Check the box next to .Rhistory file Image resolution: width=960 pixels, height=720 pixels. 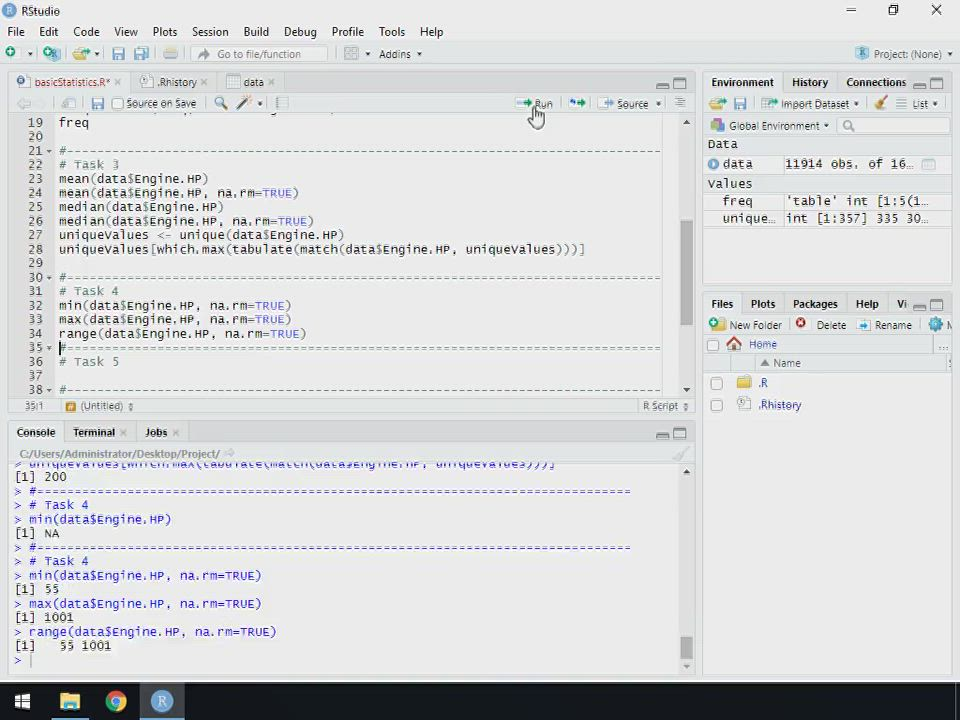pos(716,405)
